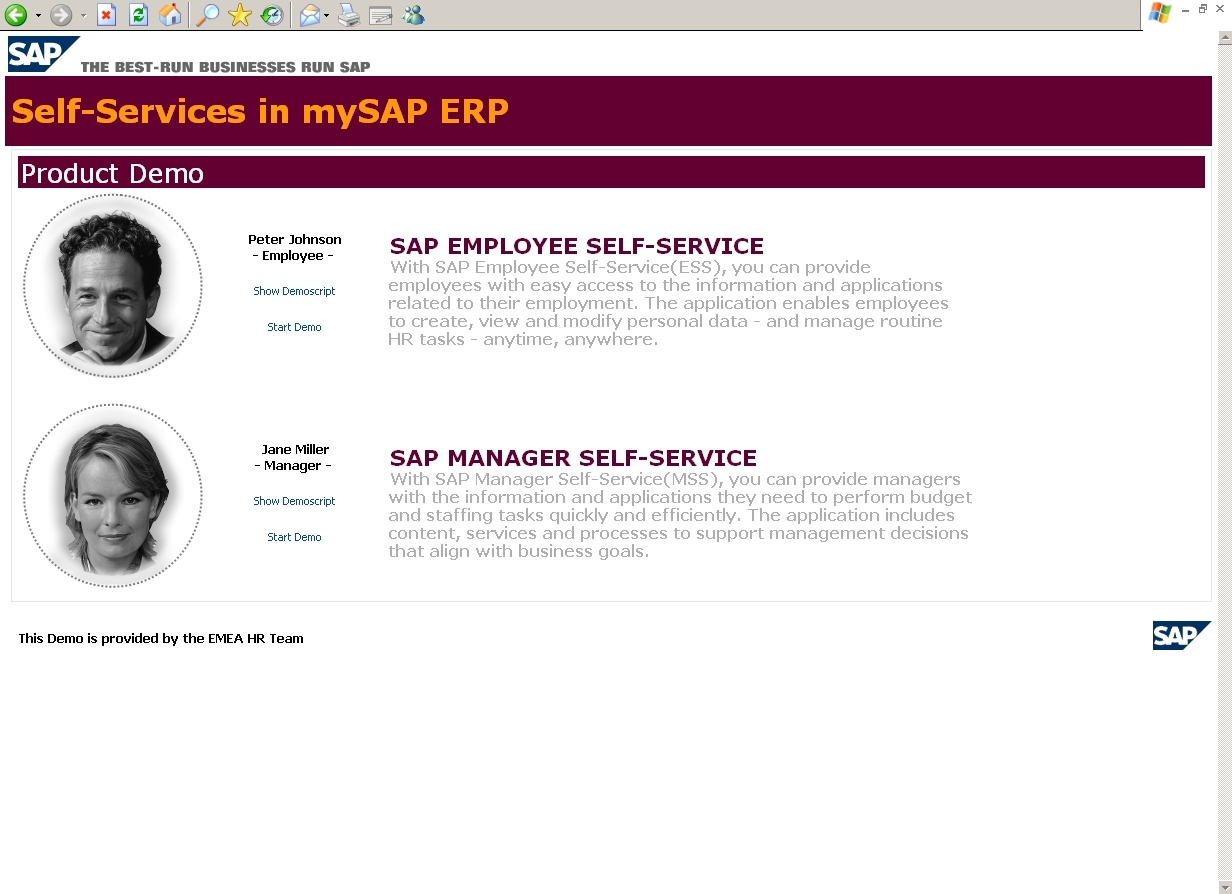Viewport: 1232px width, 894px height.
Task: Click the green Back arrow button
Action: [x=15, y=15]
